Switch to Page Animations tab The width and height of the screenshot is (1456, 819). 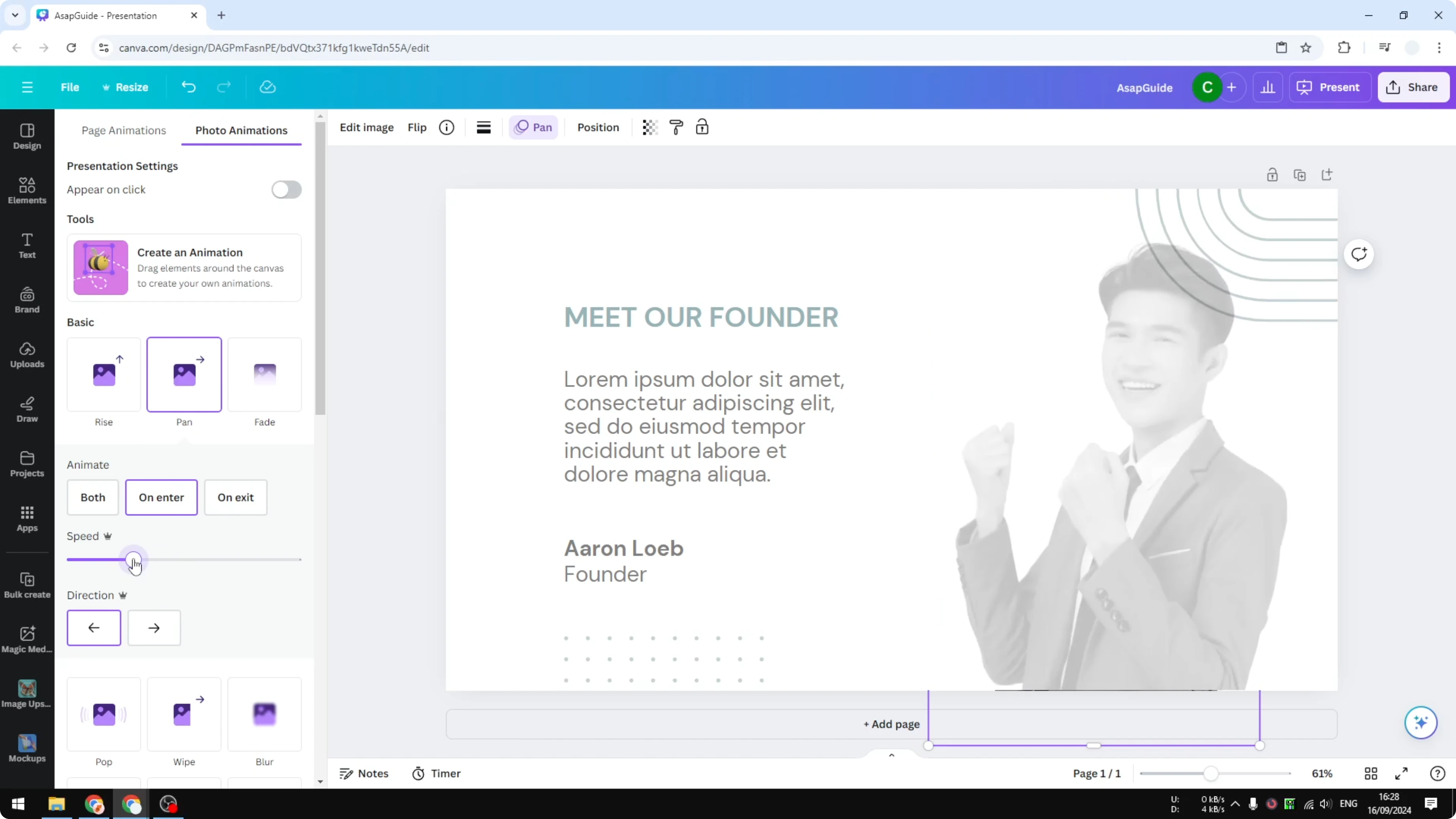(x=124, y=131)
